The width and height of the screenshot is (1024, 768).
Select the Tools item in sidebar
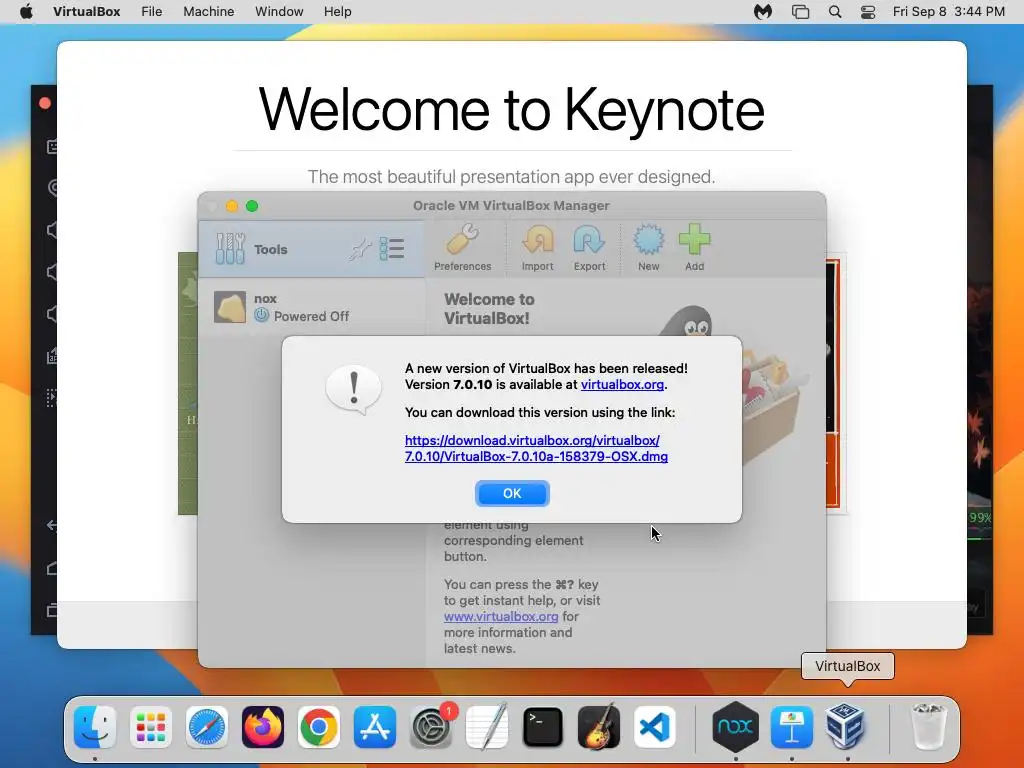(312, 249)
